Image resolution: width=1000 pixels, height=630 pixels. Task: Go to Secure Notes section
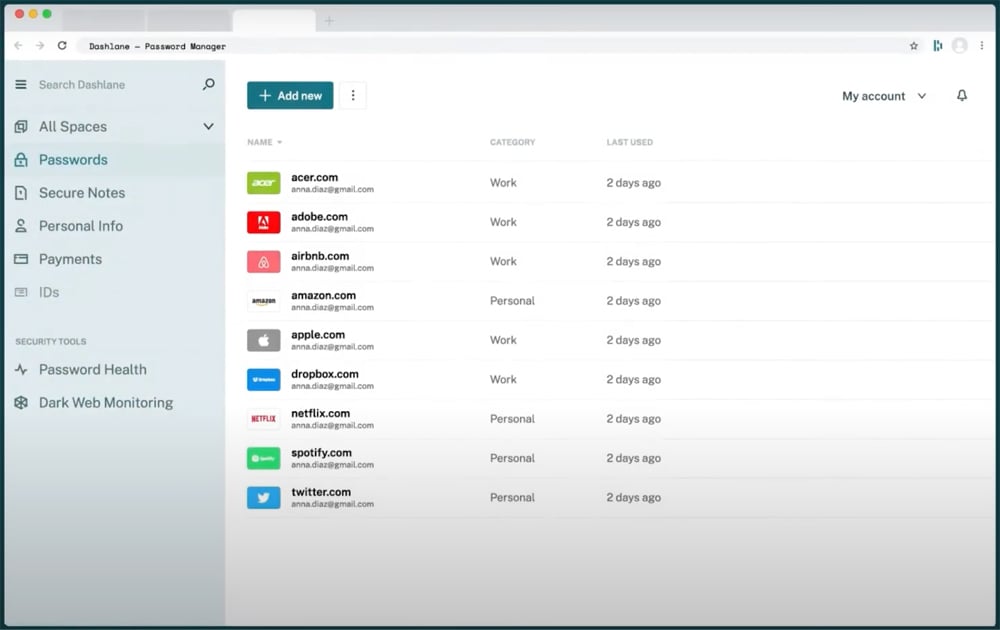click(x=82, y=193)
